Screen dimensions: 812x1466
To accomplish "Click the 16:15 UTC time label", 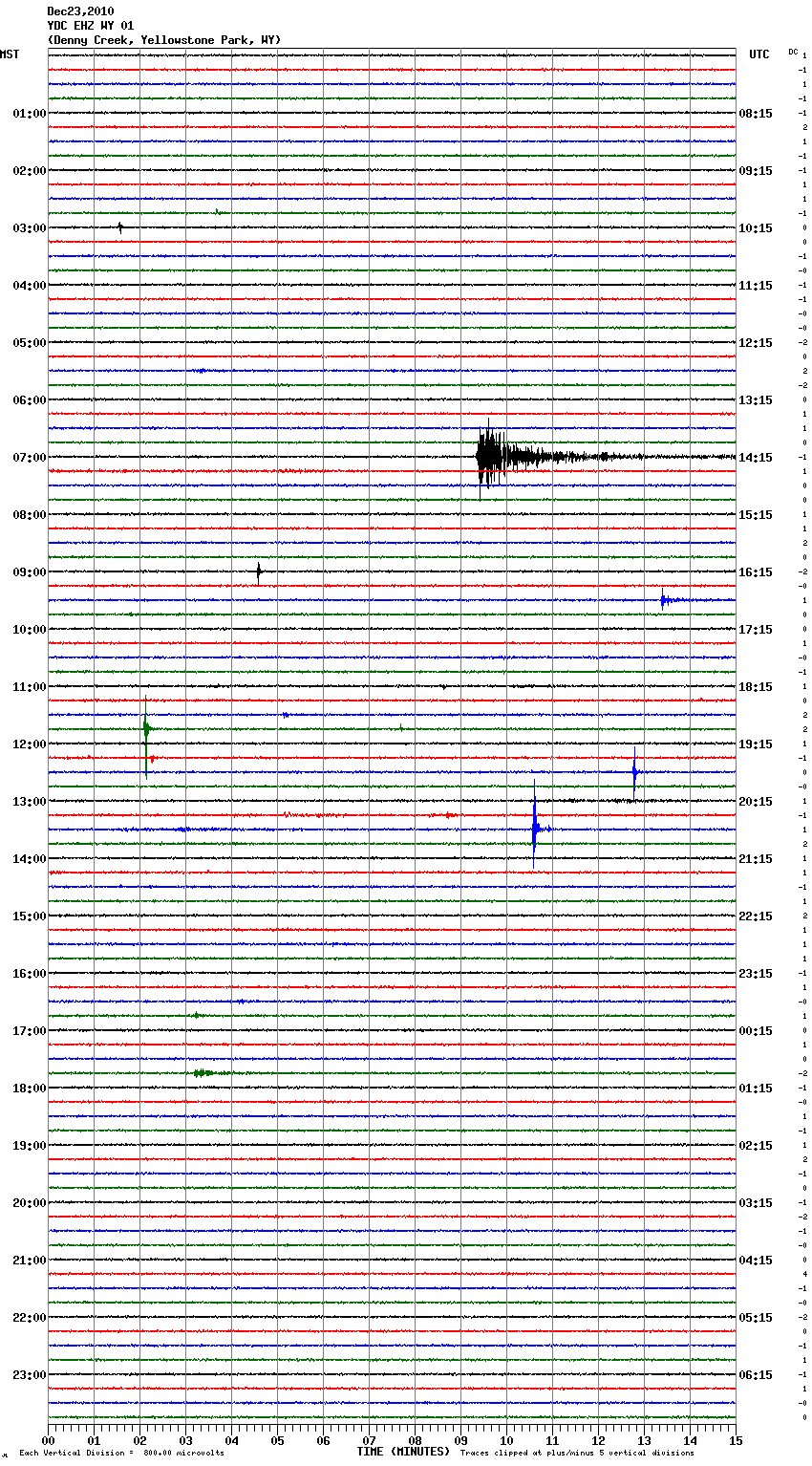I will click(x=756, y=572).
